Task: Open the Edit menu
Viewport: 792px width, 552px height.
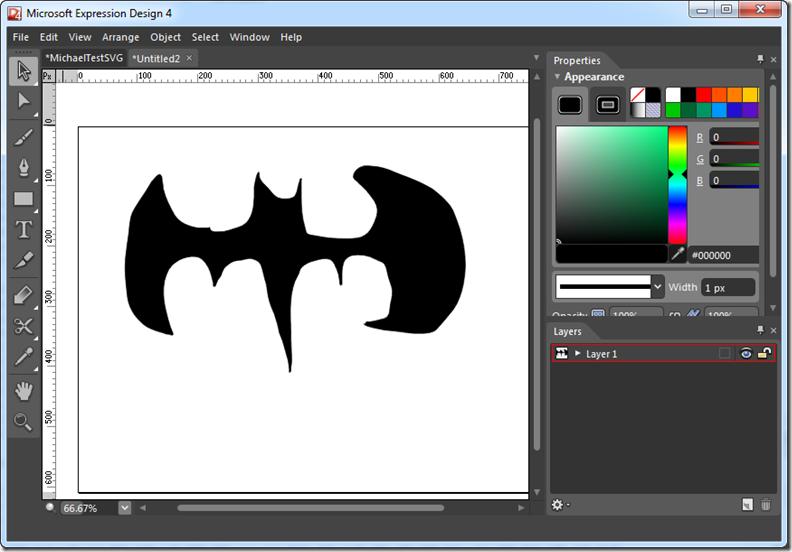Action: coord(48,37)
